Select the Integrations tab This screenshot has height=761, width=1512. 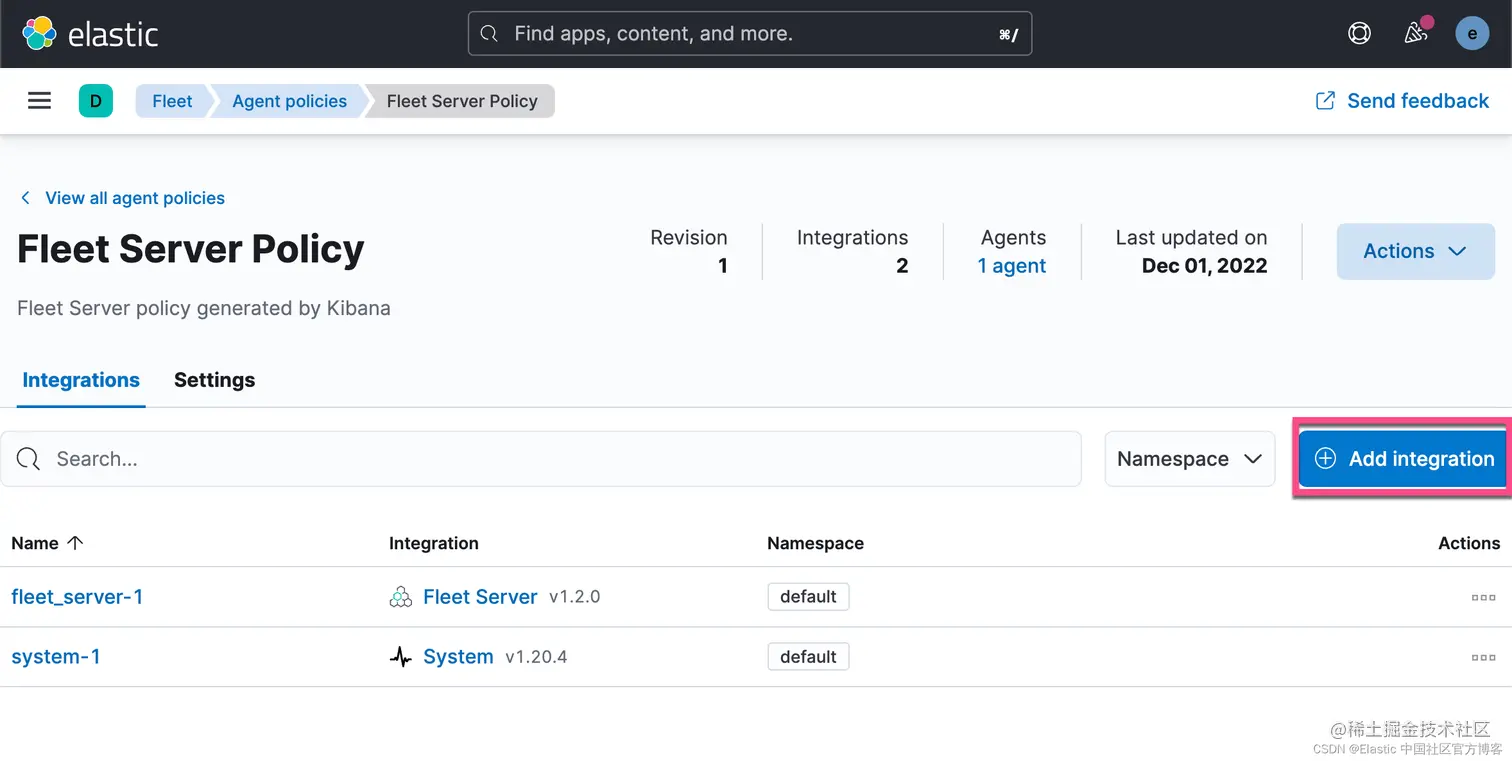click(81, 380)
